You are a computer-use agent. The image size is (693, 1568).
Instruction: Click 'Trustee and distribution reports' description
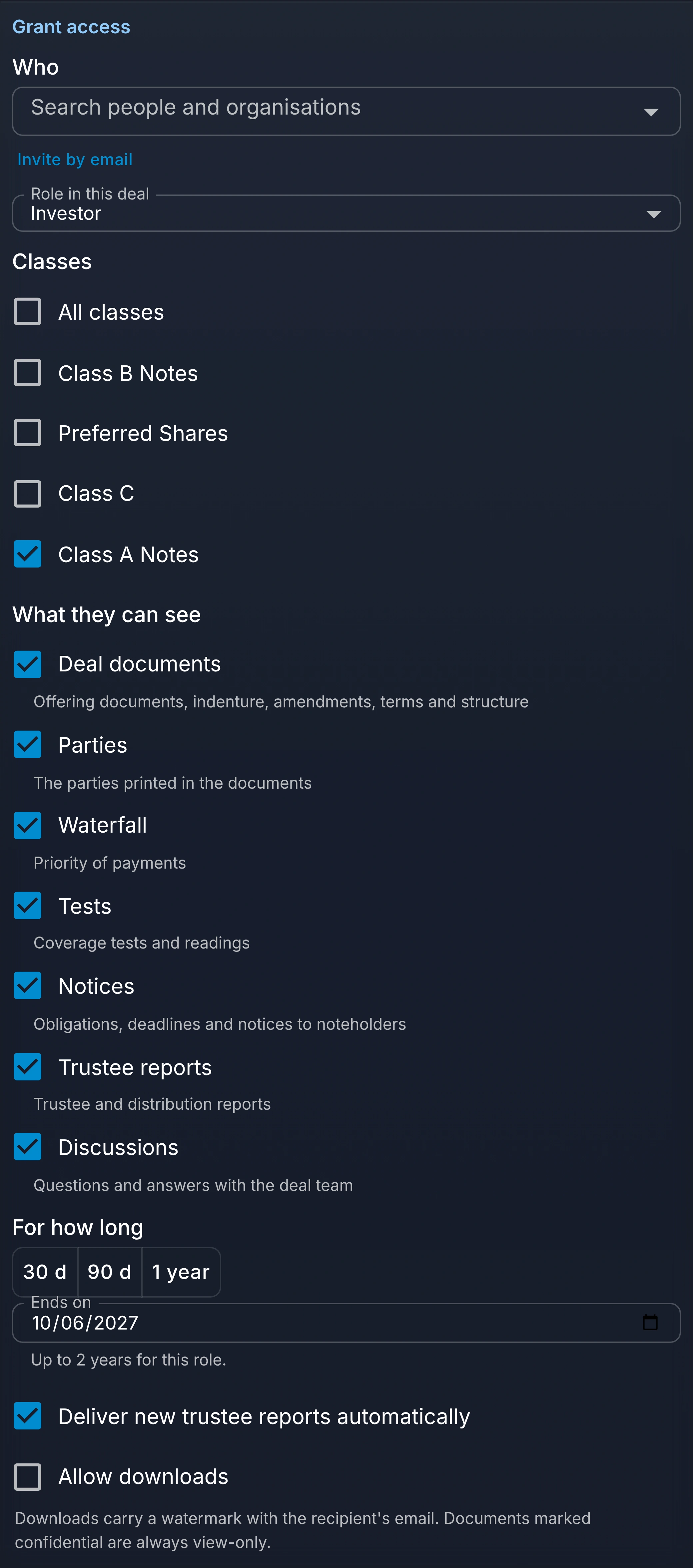point(152,1104)
